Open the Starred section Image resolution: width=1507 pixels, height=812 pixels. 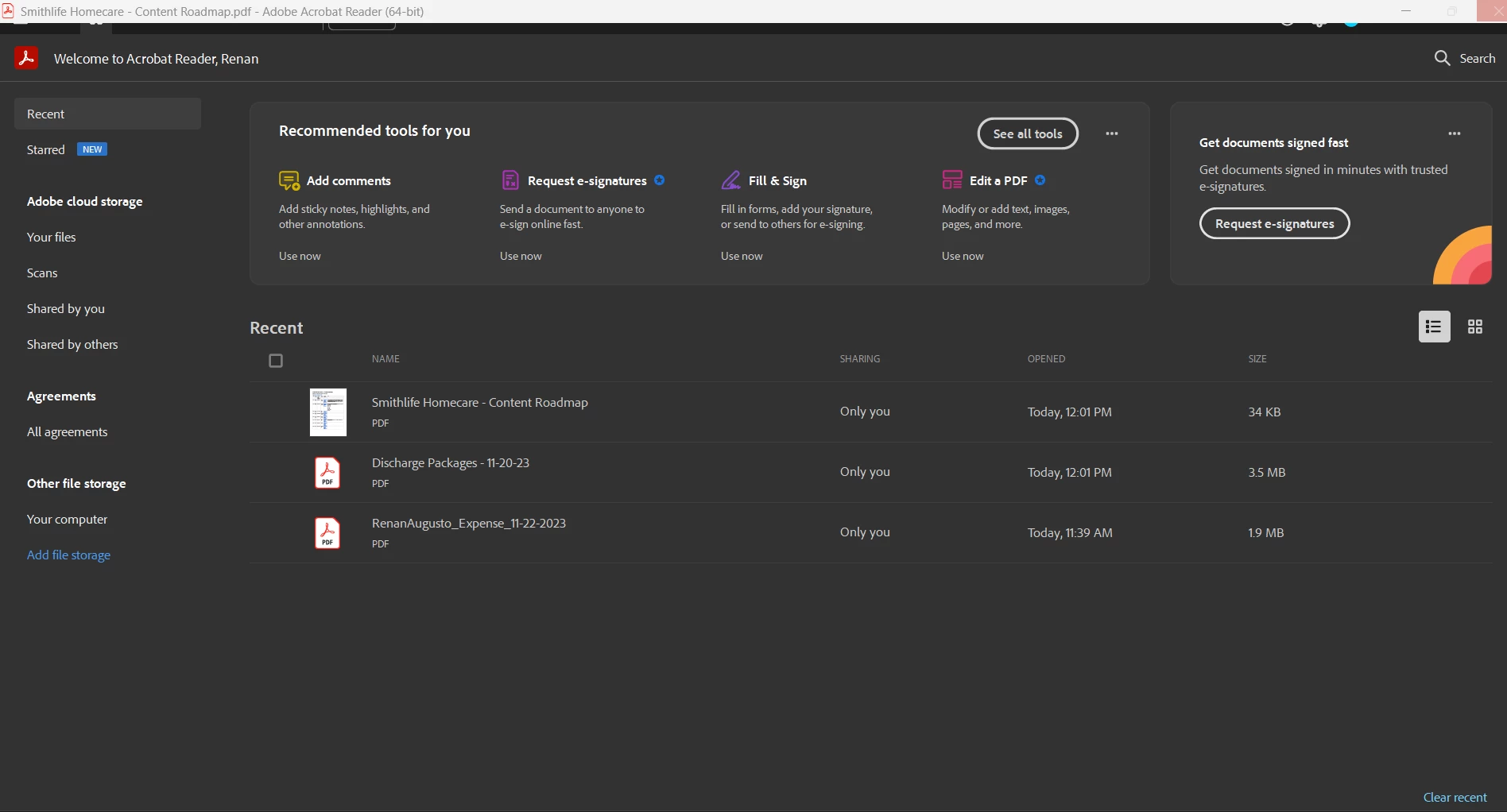click(46, 149)
